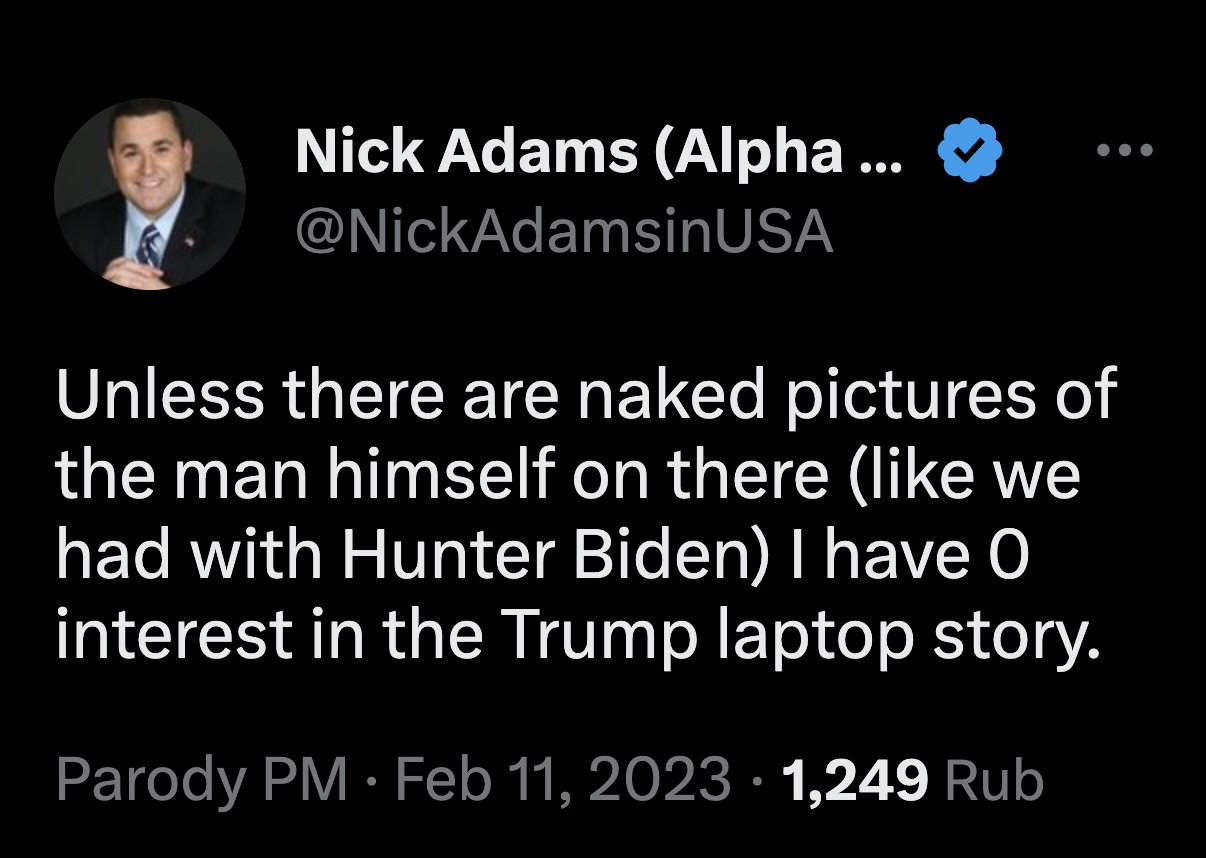Open the three-dot more options menu

[1124, 152]
